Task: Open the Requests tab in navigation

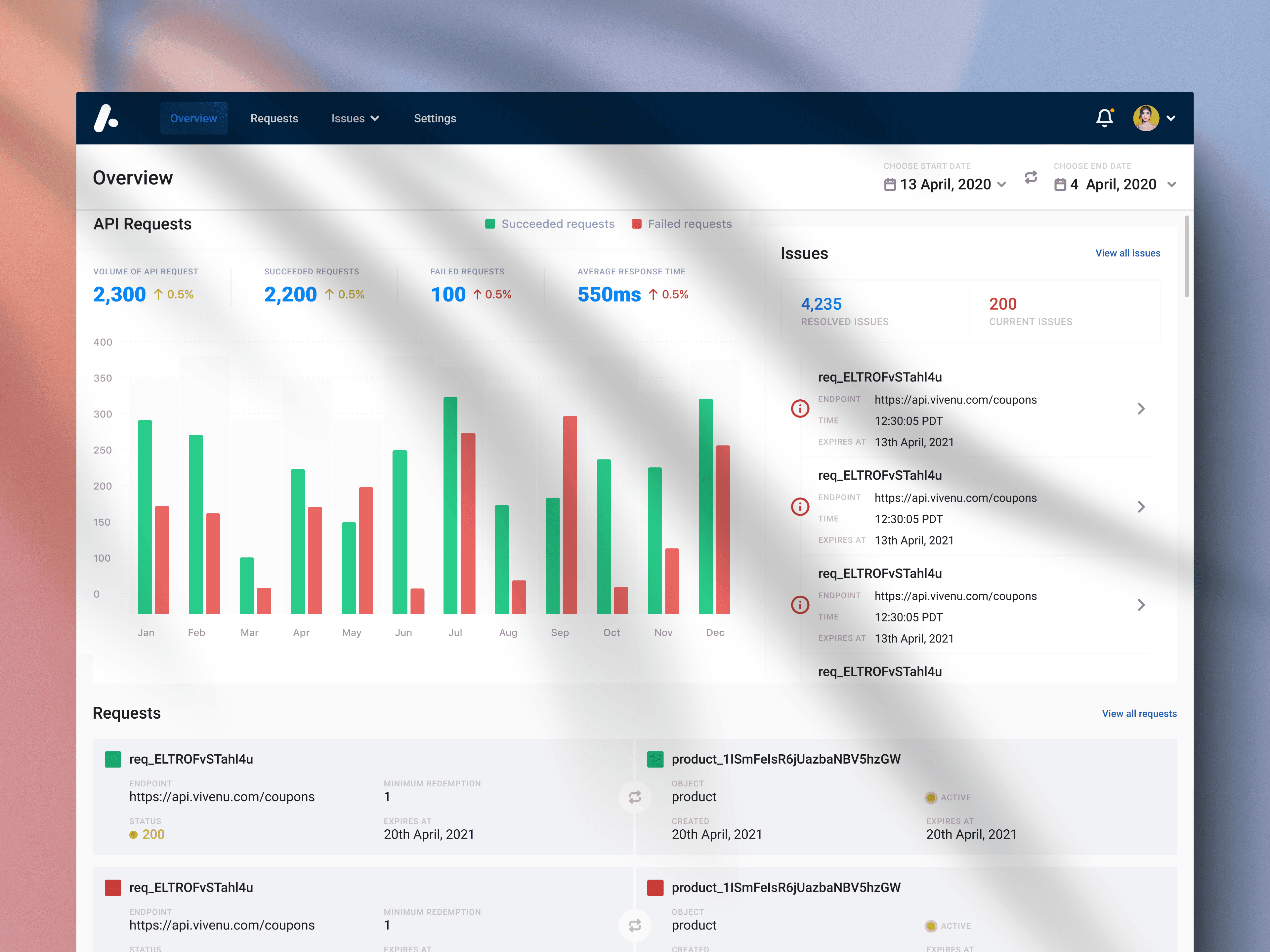Action: [x=274, y=118]
